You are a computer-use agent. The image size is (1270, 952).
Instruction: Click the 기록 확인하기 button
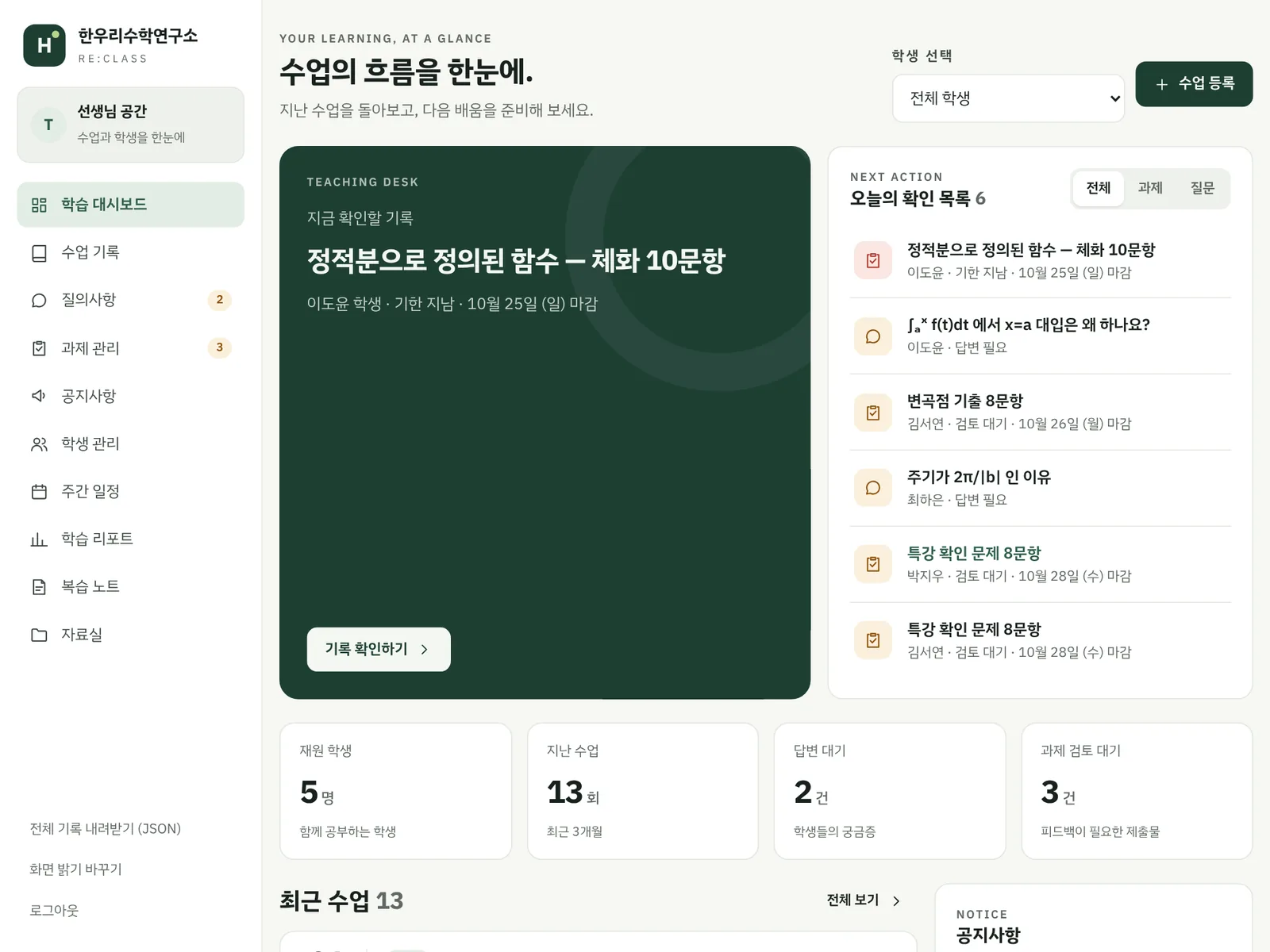(x=379, y=650)
